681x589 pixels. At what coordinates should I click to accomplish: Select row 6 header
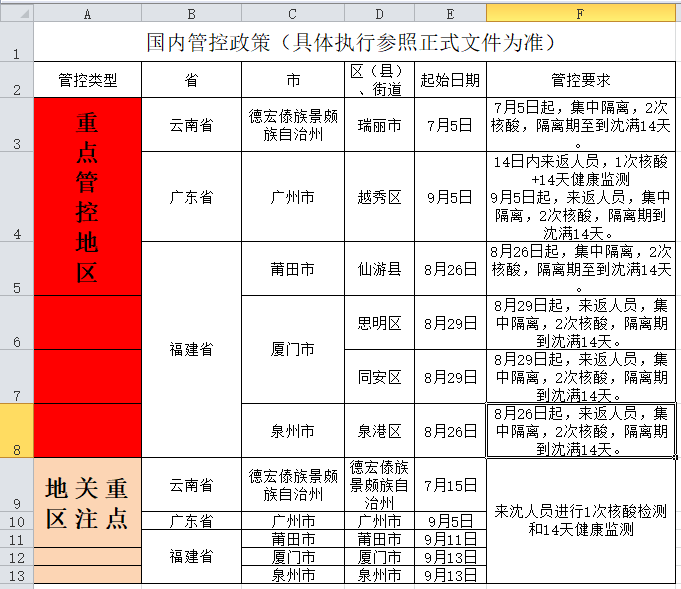click(17, 323)
